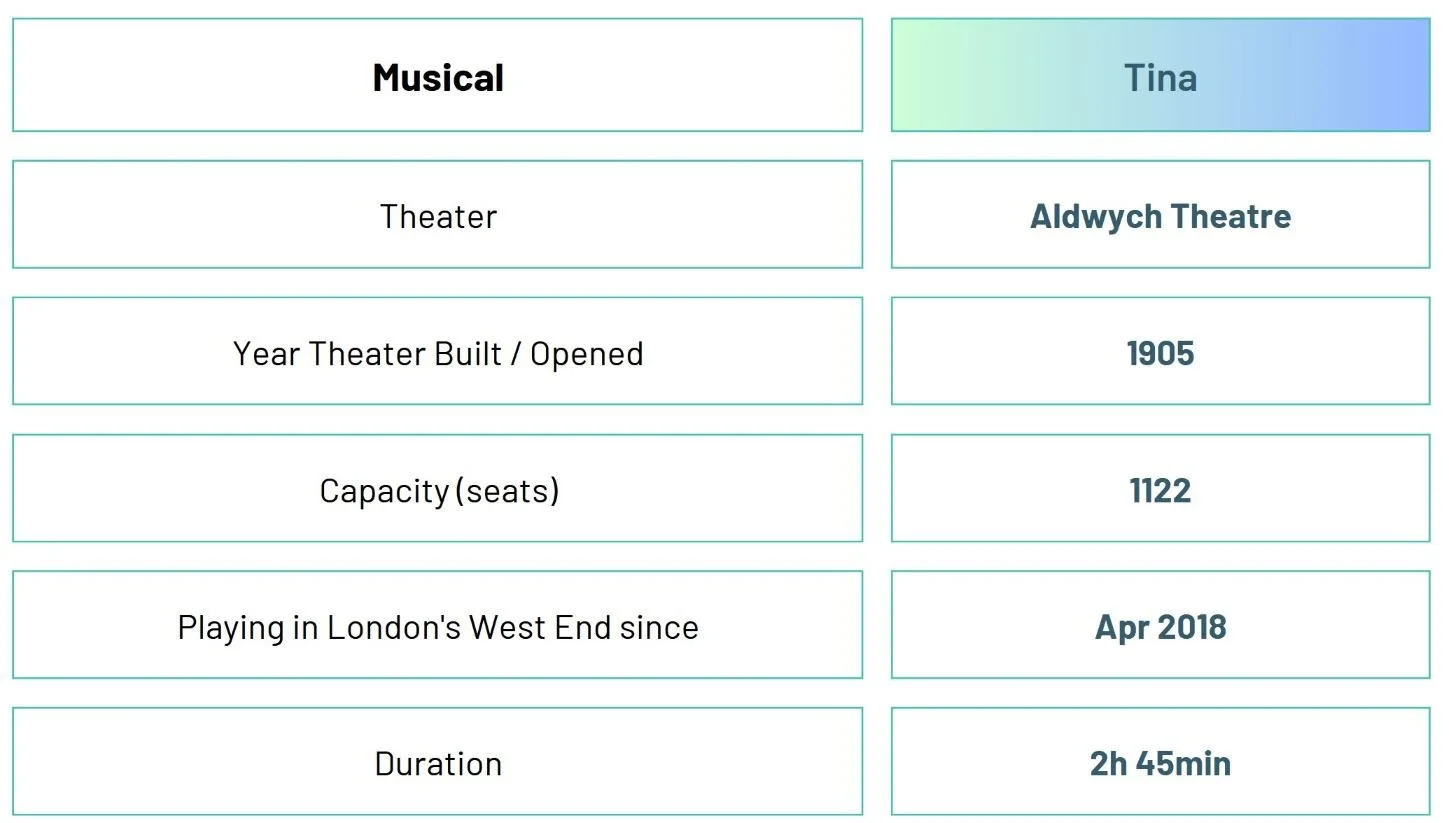Click the Capacity (seats) label cell
Viewport: 1449px width, 823px height.
click(437, 489)
